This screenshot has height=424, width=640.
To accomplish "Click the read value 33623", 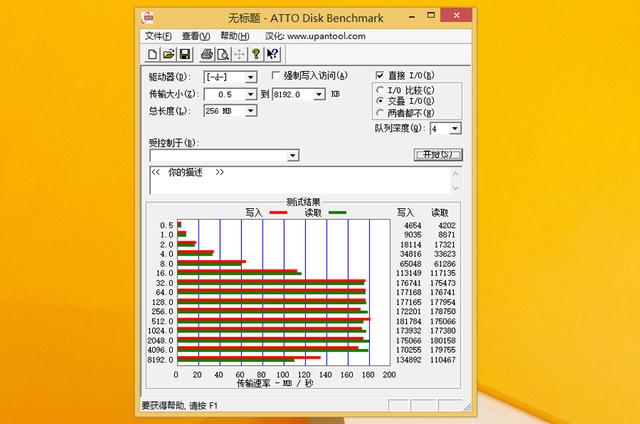I will click(x=444, y=254).
